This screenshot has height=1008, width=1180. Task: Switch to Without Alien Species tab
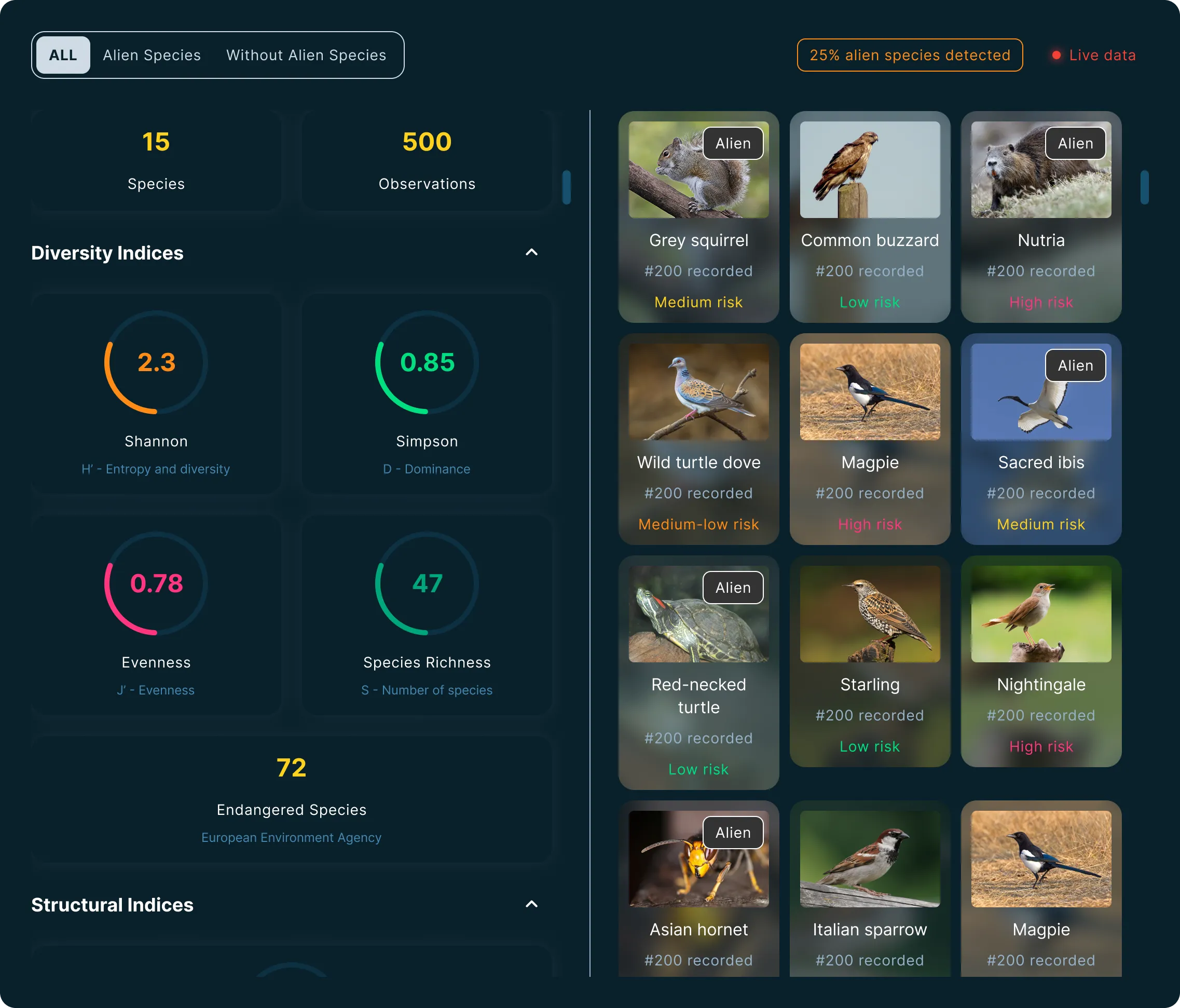pos(306,55)
